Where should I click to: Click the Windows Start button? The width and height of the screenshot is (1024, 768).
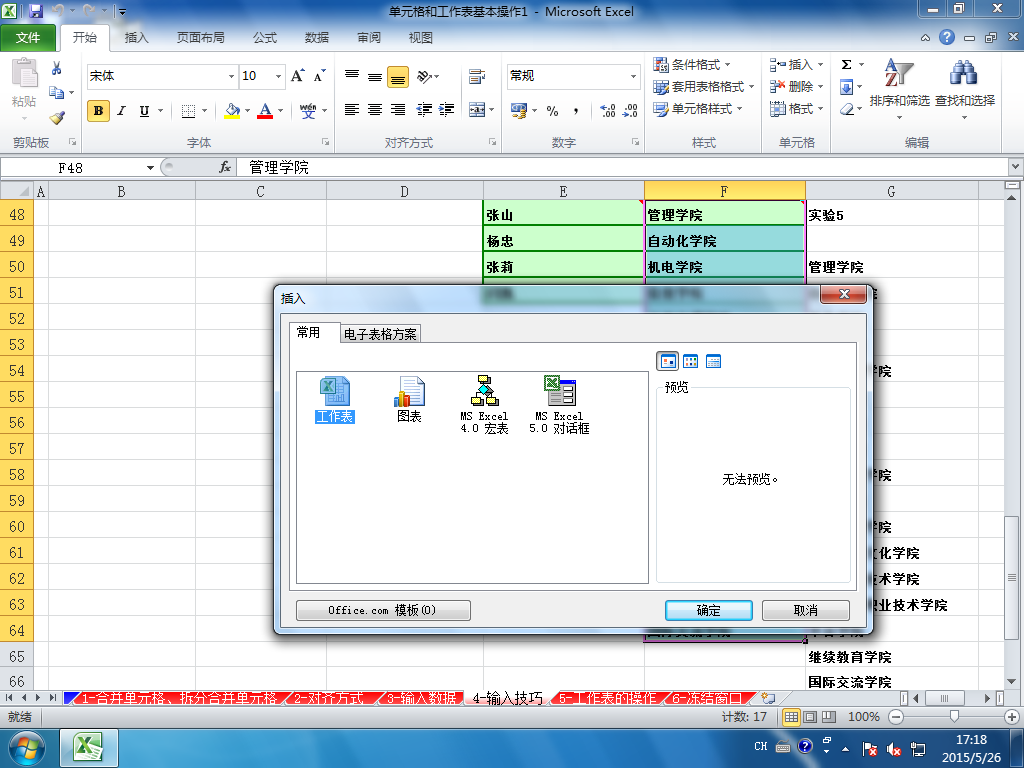(x=26, y=748)
